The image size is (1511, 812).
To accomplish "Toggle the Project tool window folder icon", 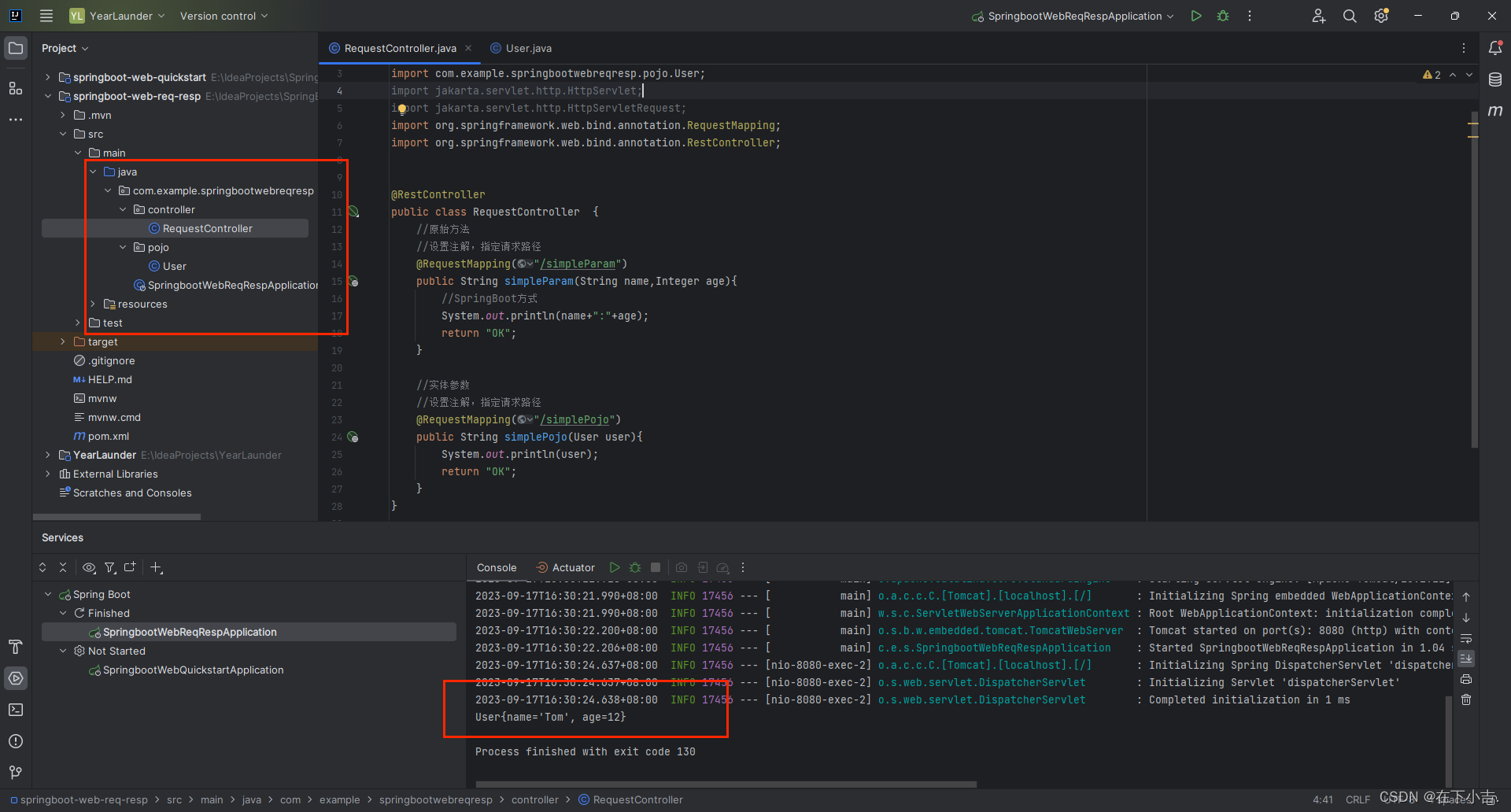I will tap(16, 48).
